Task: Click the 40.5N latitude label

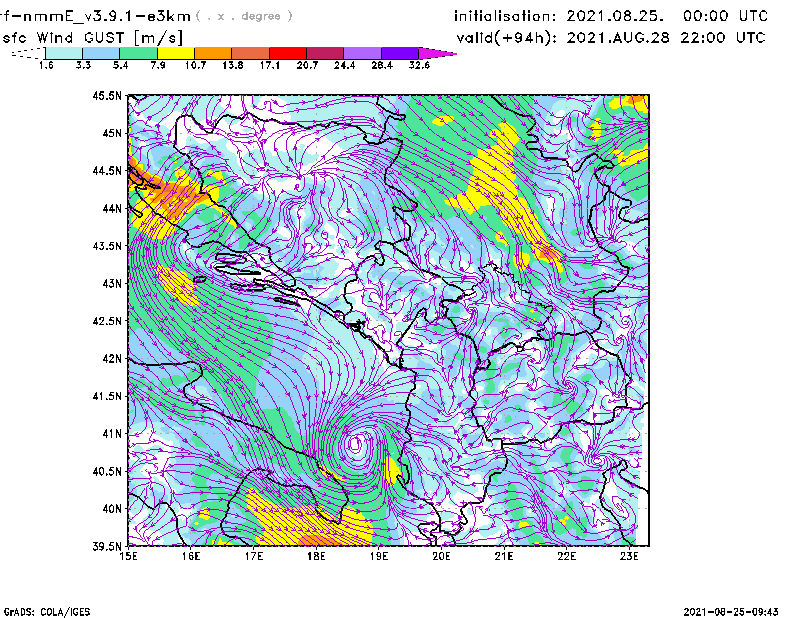Action: (x=107, y=472)
